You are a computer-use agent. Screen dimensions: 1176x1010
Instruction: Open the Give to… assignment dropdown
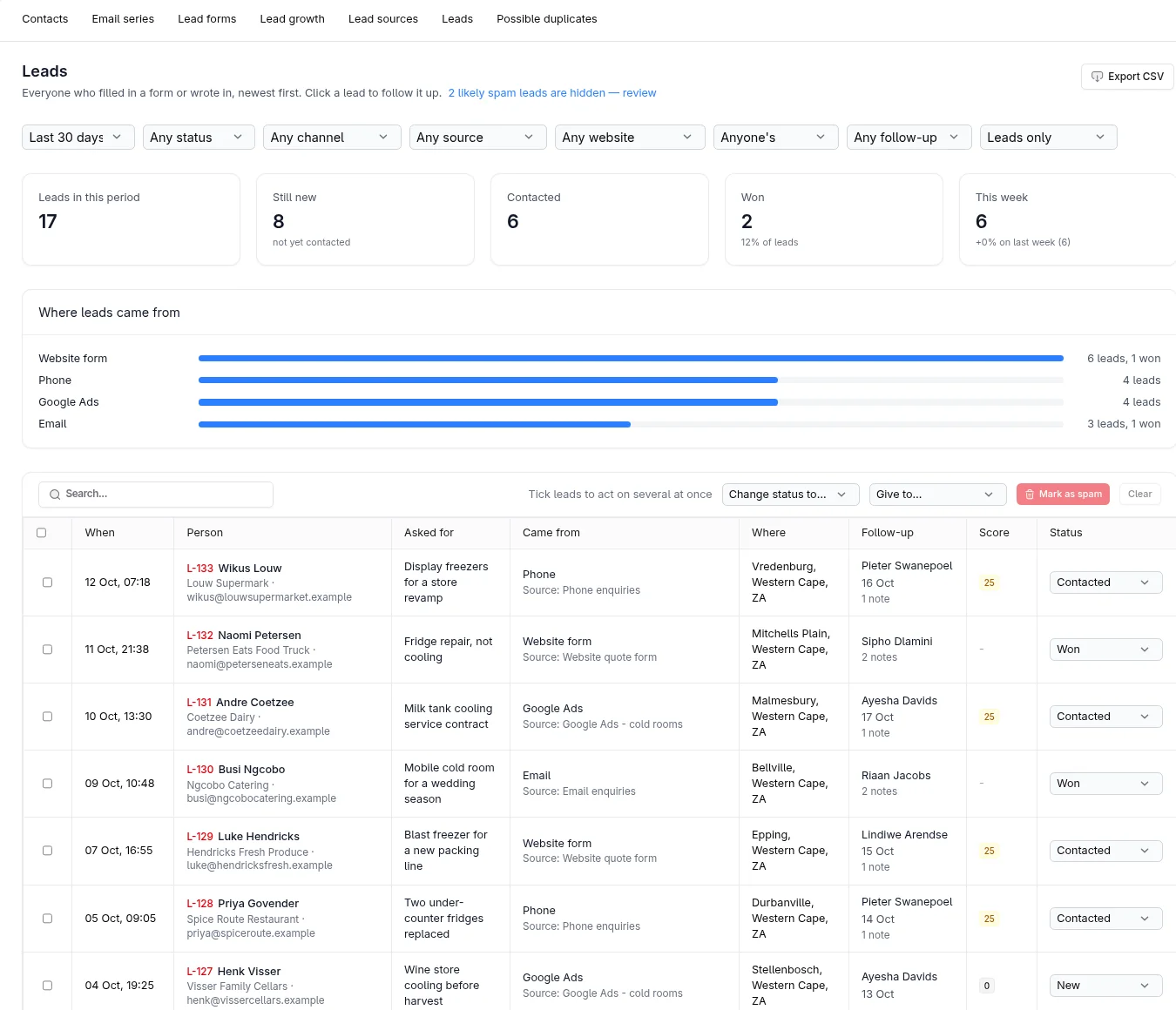938,495
